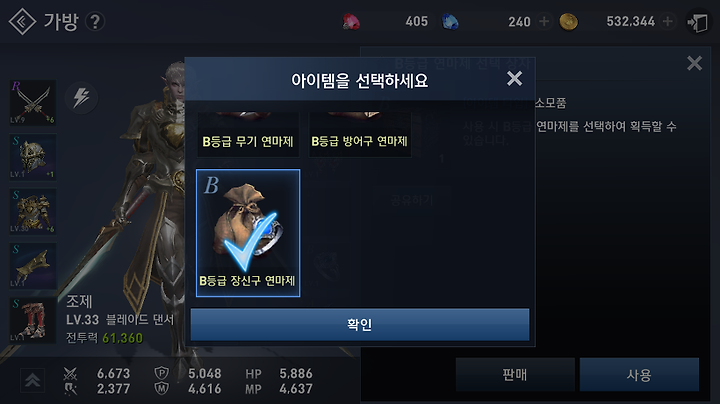This screenshot has width=720, height=404.
Task: Tap the back arrow beside 가방
Action: click(x=22, y=22)
